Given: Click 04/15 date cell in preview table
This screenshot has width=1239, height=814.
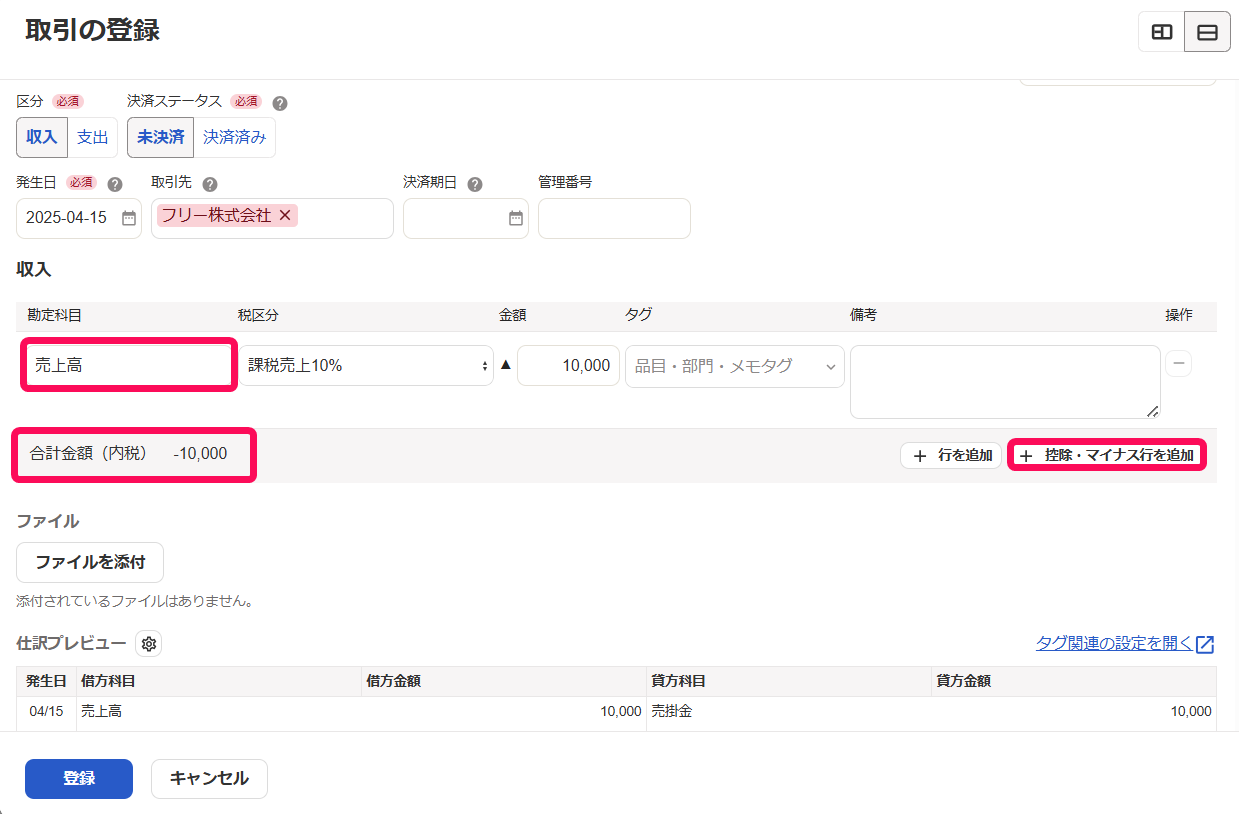Looking at the screenshot, I should pos(46,711).
